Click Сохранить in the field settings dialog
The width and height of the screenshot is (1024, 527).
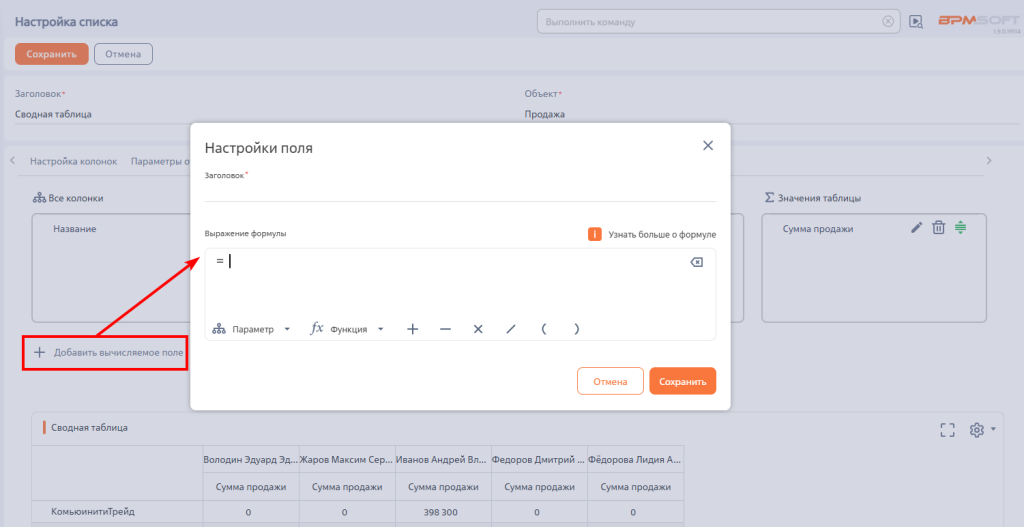[682, 381]
